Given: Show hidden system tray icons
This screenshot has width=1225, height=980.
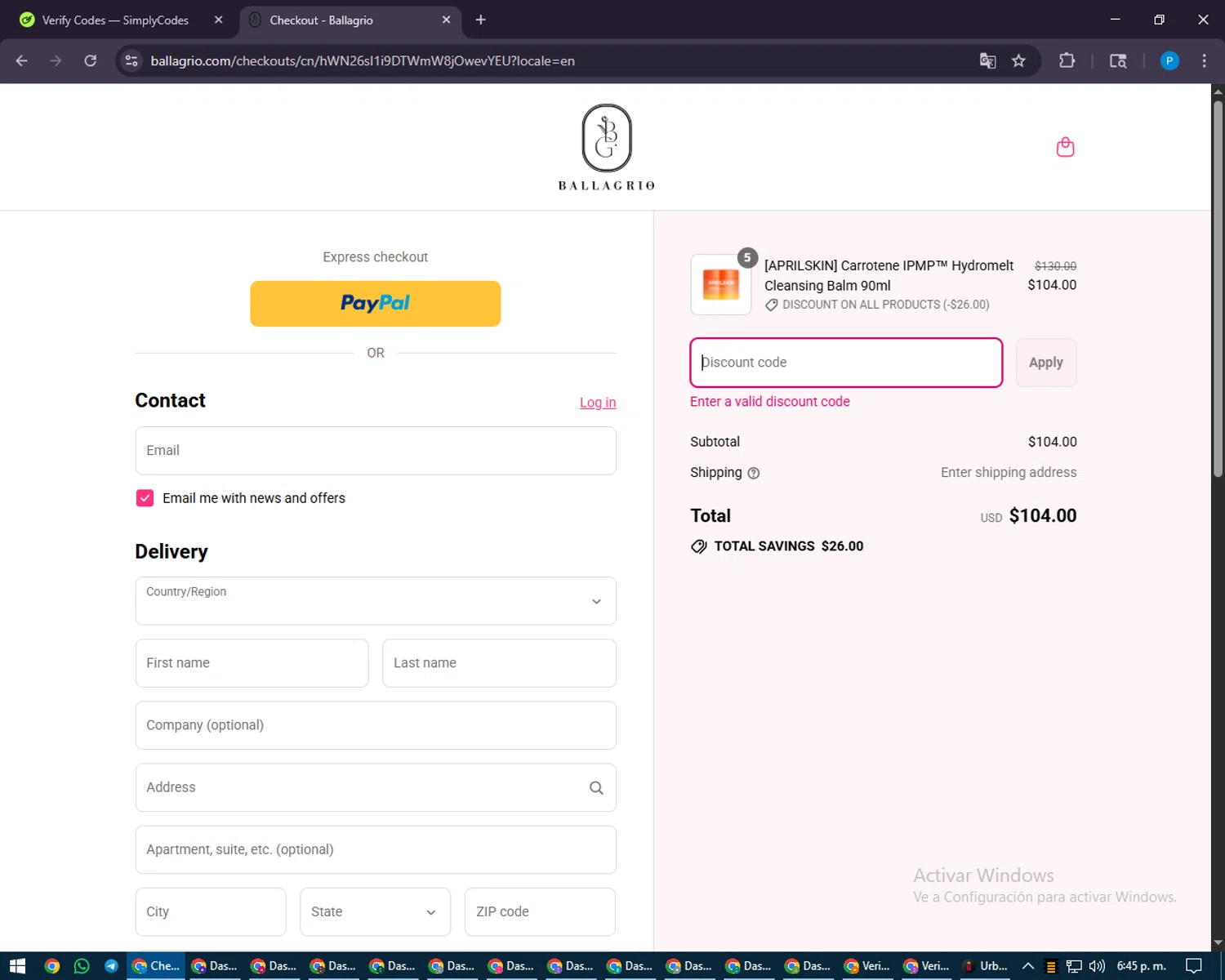Looking at the screenshot, I should [x=1028, y=966].
